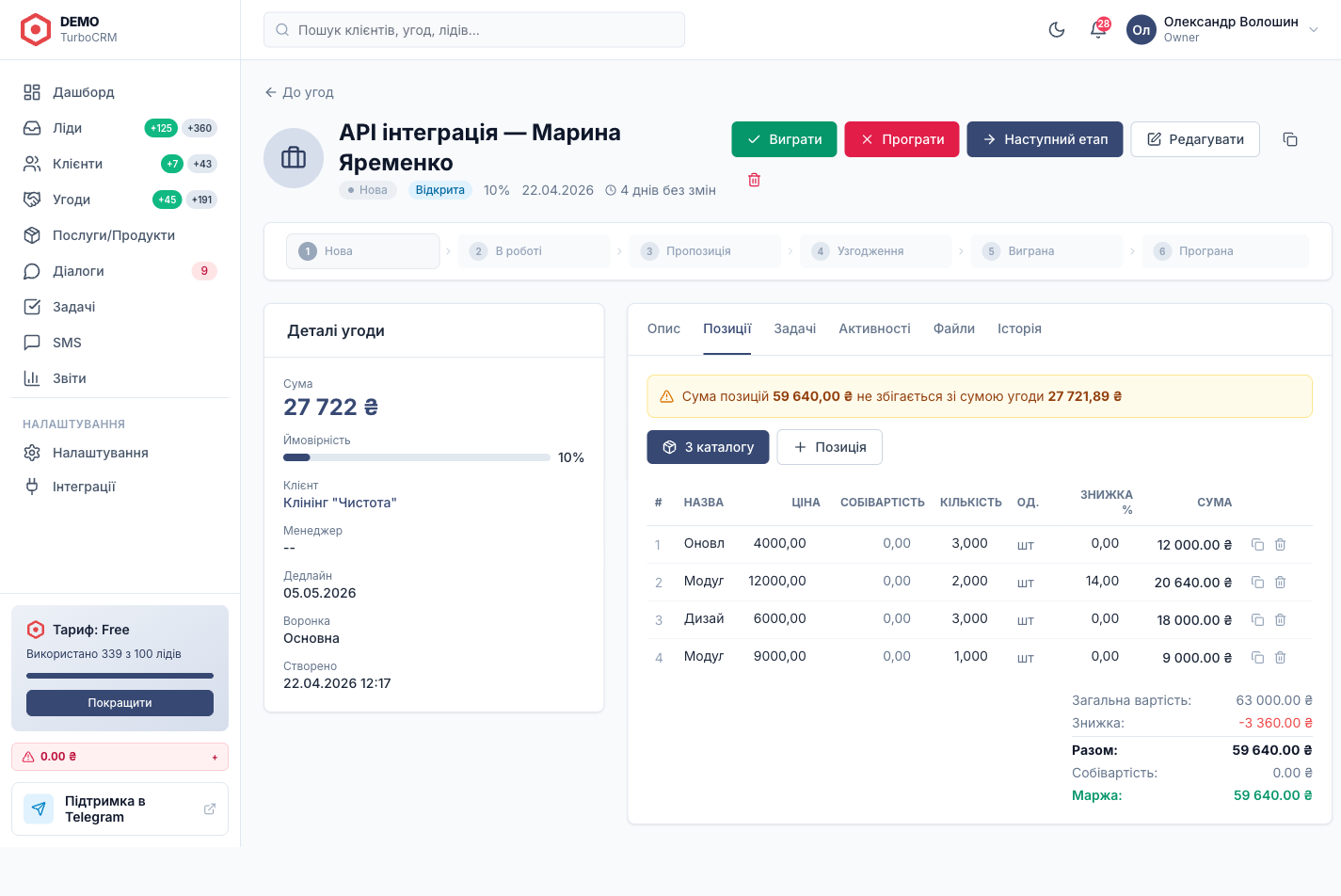The height and width of the screenshot is (896, 1341).
Task: Click the green Виграти button
Action: tap(784, 139)
